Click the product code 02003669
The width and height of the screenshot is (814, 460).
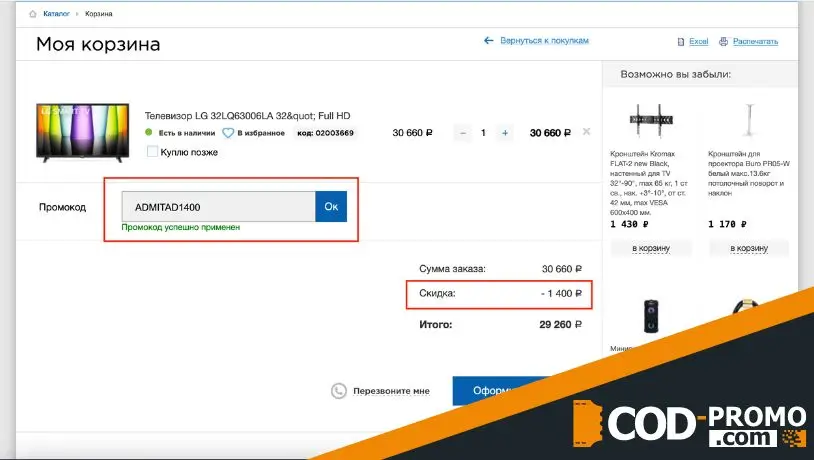(x=325, y=133)
